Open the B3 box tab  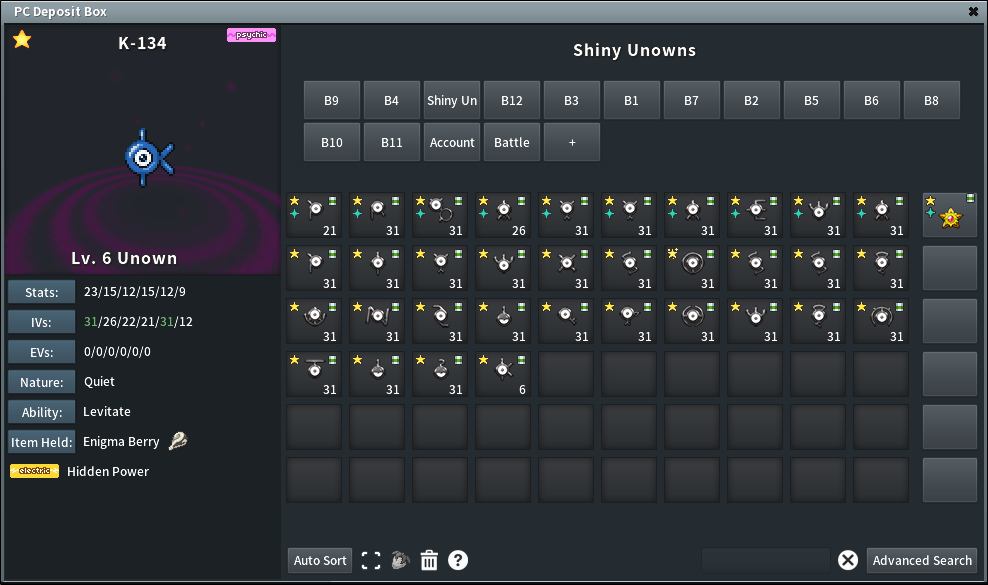pyautogui.click(x=572, y=100)
